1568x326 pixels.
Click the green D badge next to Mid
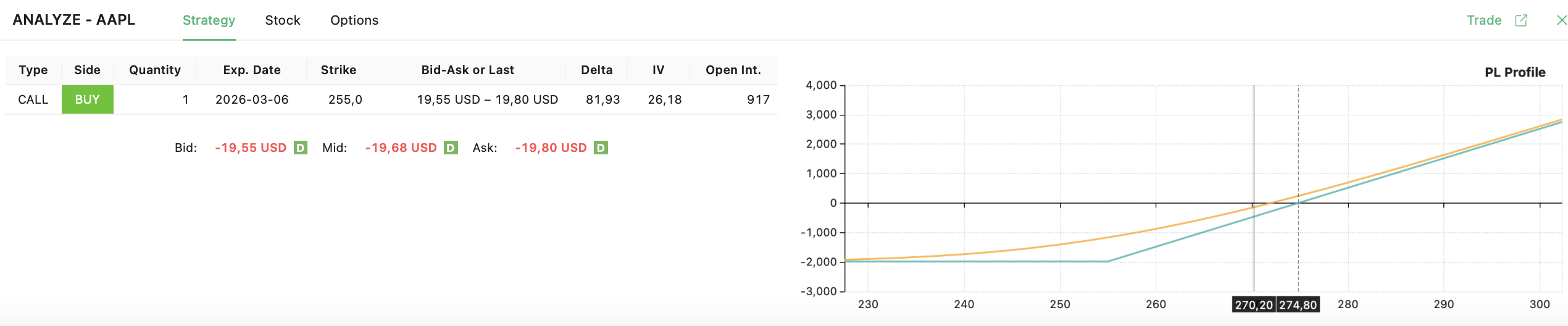coord(451,148)
